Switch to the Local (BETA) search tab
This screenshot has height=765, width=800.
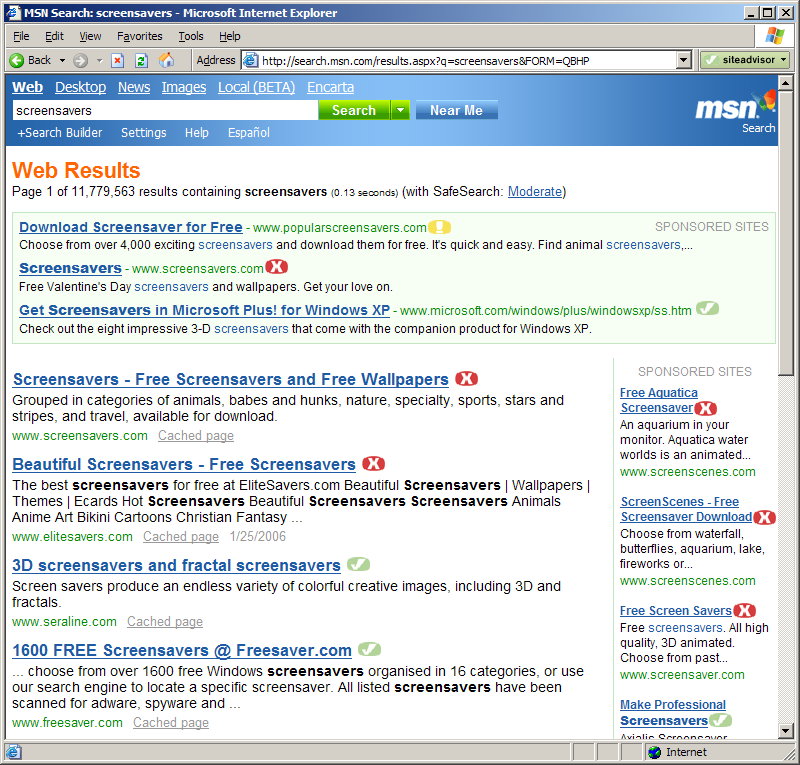pyautogui.click(x=257, y=87)
